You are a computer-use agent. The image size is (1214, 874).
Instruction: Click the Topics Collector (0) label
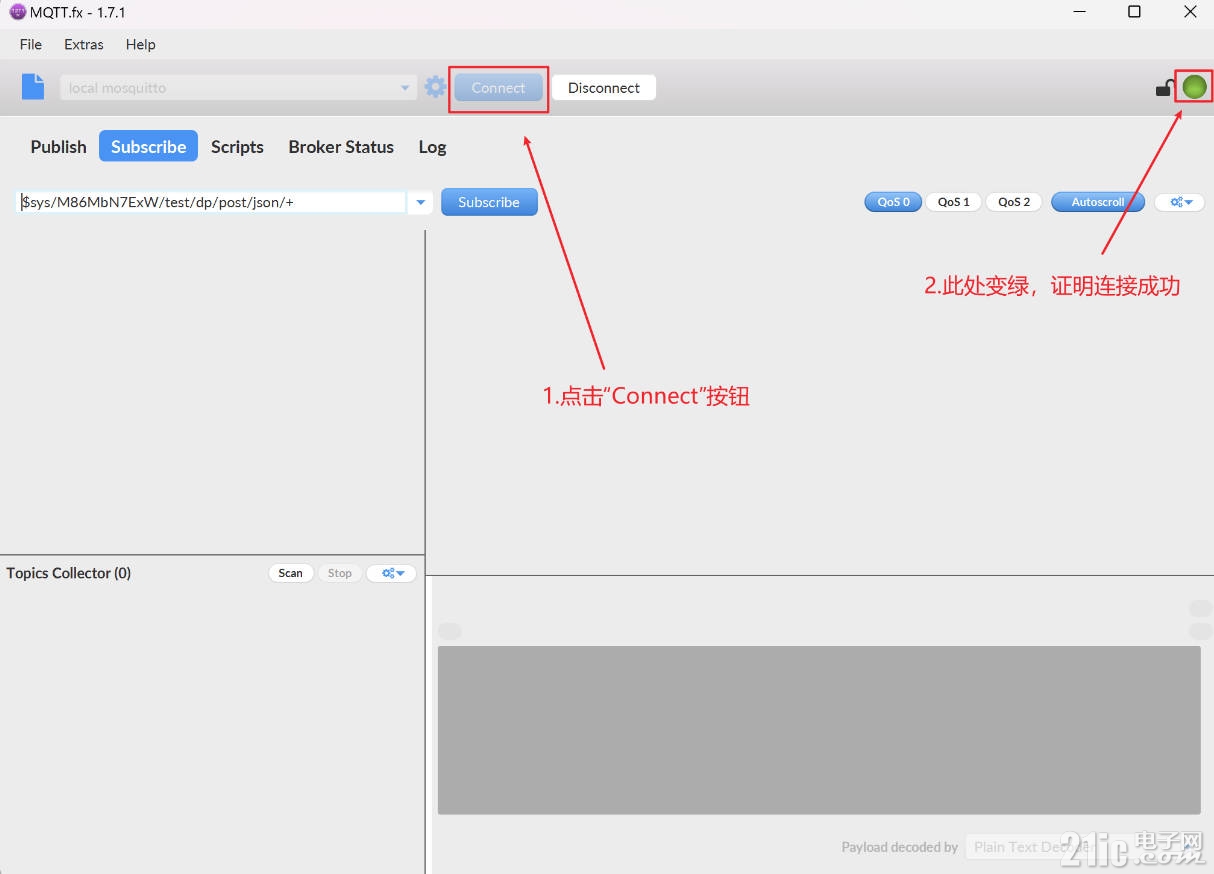click(x=69, y=573)
